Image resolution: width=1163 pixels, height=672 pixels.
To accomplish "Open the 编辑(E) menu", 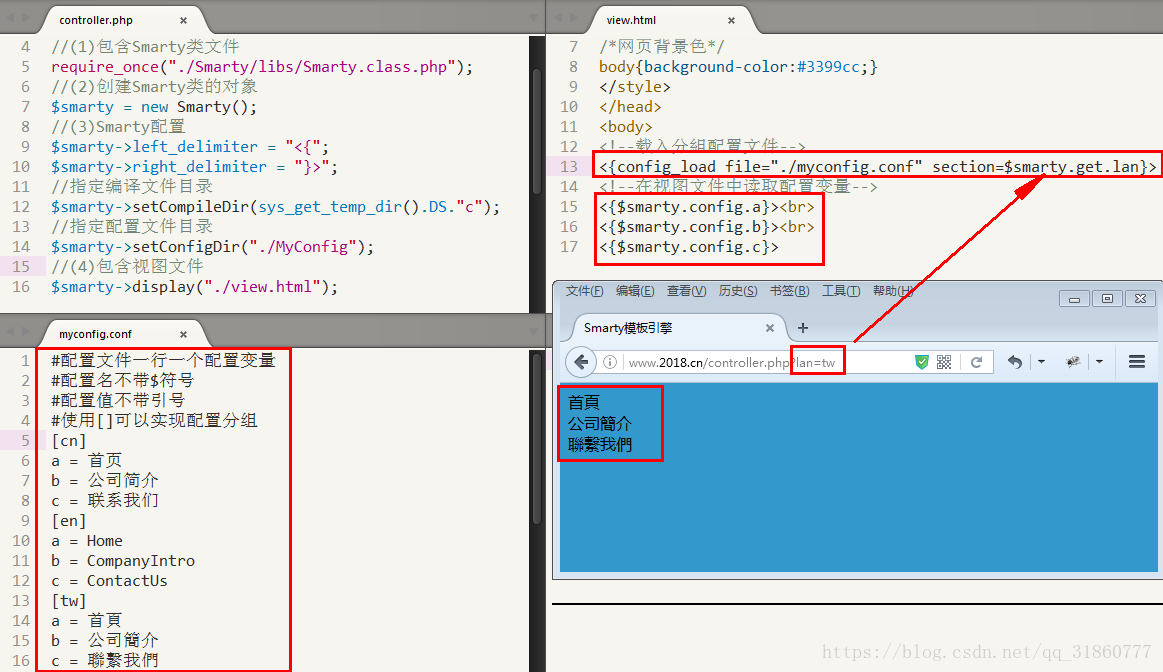I will (635, 291).
